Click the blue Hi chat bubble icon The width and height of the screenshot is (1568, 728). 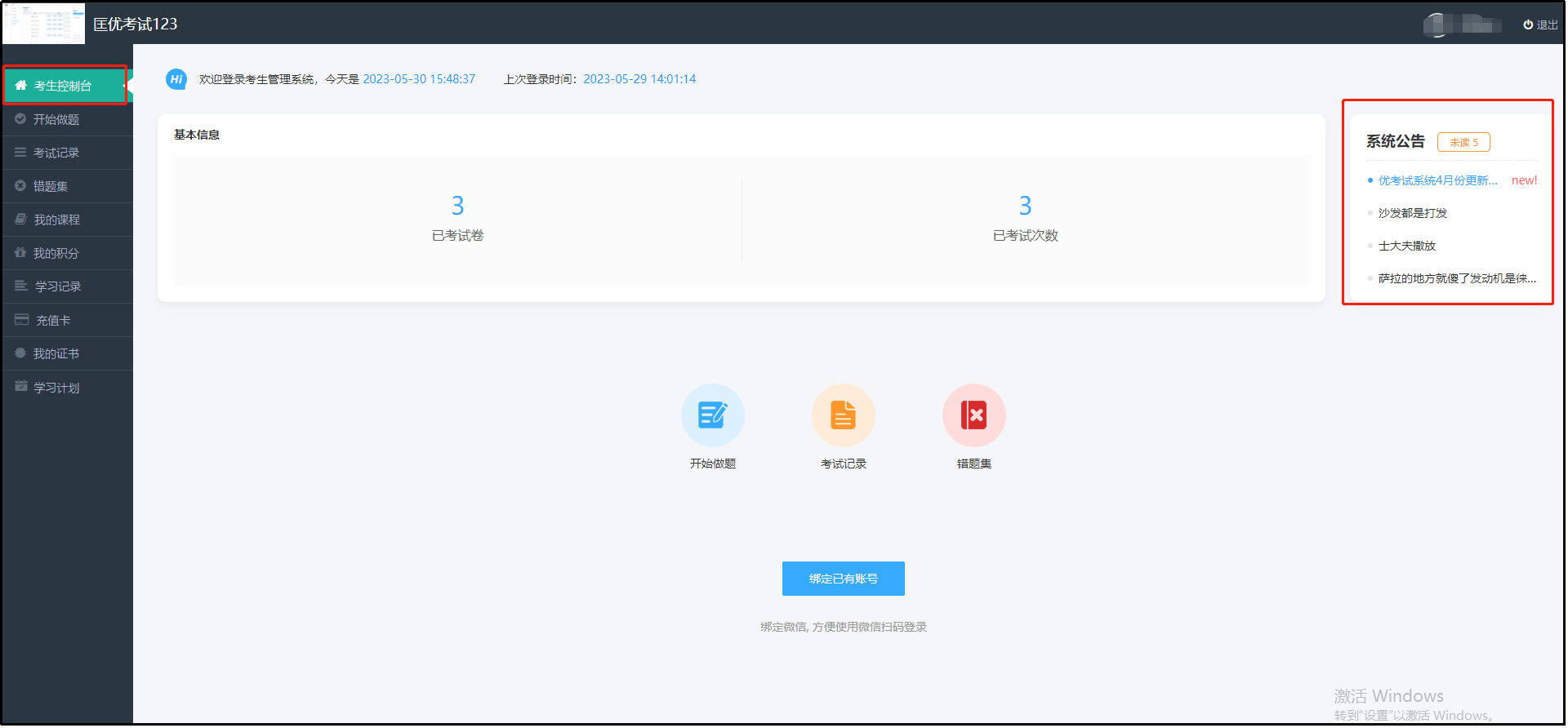click(176, 79)
